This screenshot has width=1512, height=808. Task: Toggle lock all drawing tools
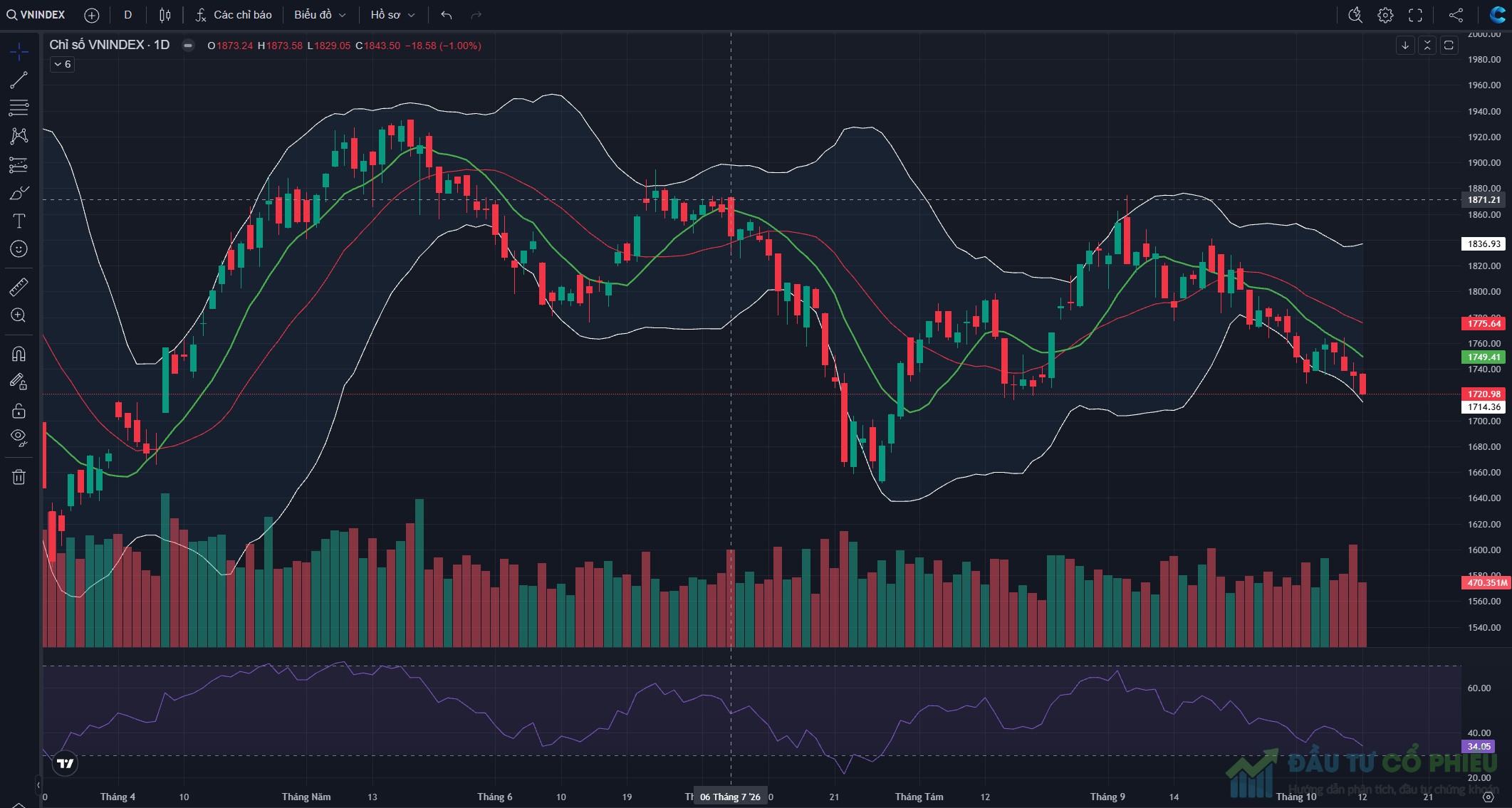click(19, 411)
